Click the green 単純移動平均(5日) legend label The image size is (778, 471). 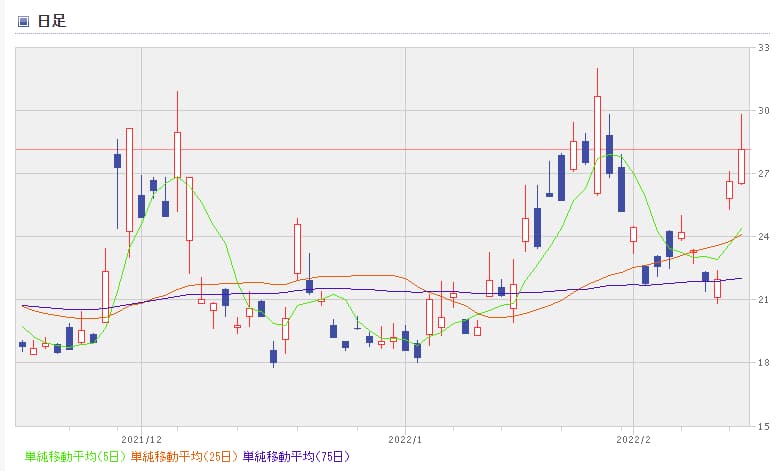point(76,456)
